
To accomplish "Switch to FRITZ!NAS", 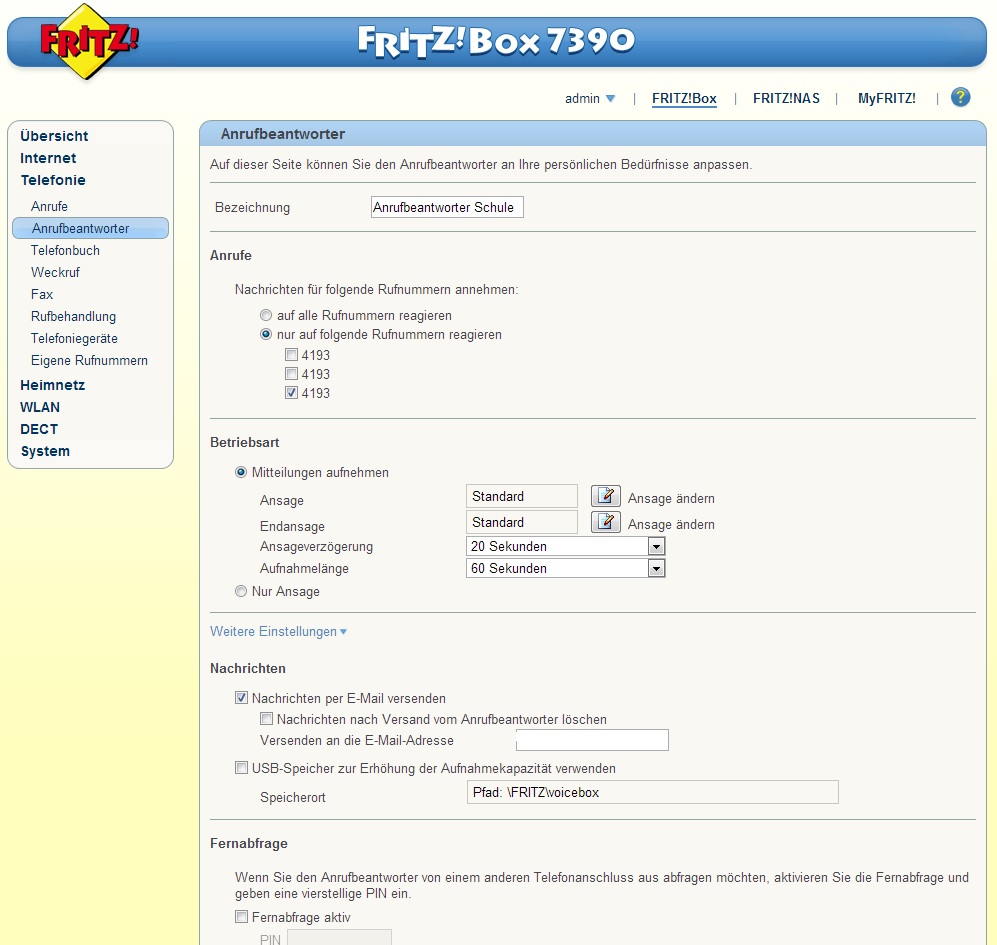I will tap(787, 99).
